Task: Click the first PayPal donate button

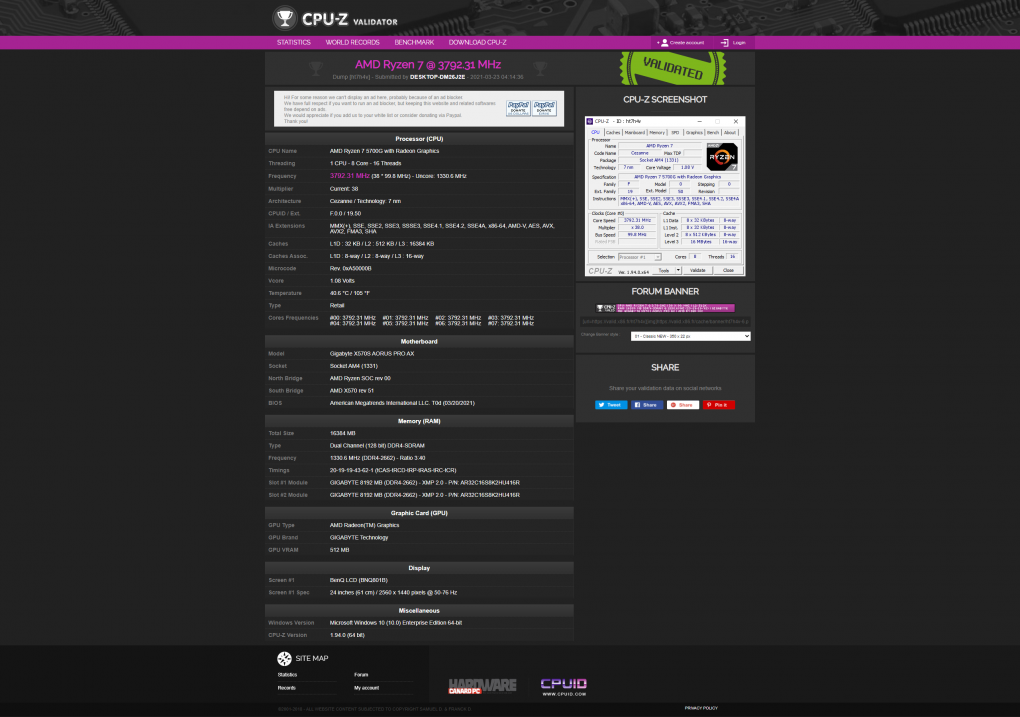Action: 518,108
